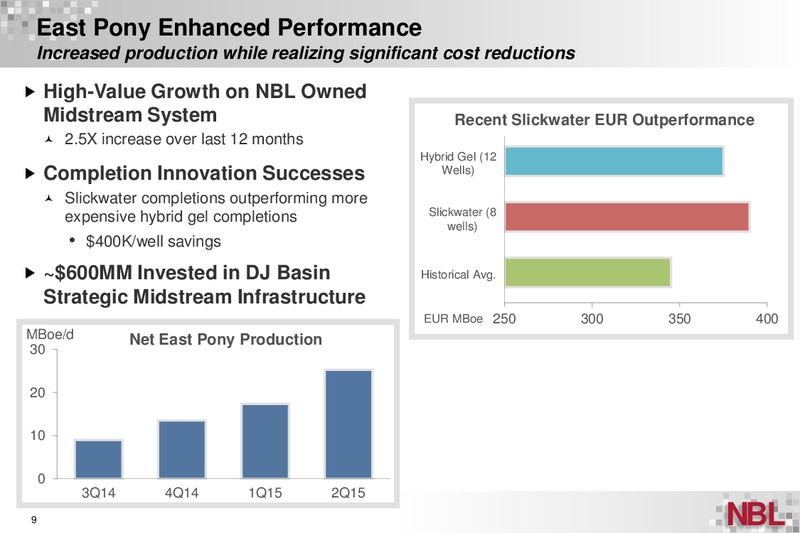
Task: Click the 10 tick on the MBoe/d axis
Action: [x=37, y=436]
